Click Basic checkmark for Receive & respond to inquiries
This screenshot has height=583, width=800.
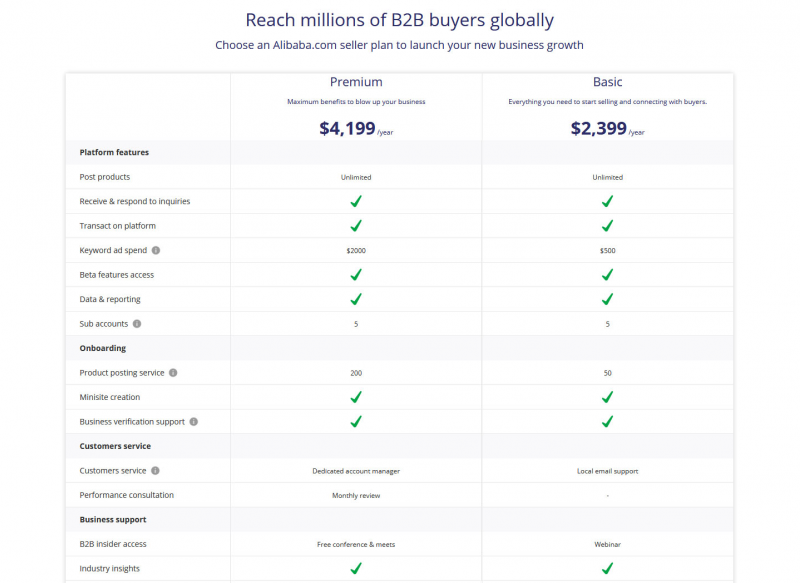coord(607,201)
